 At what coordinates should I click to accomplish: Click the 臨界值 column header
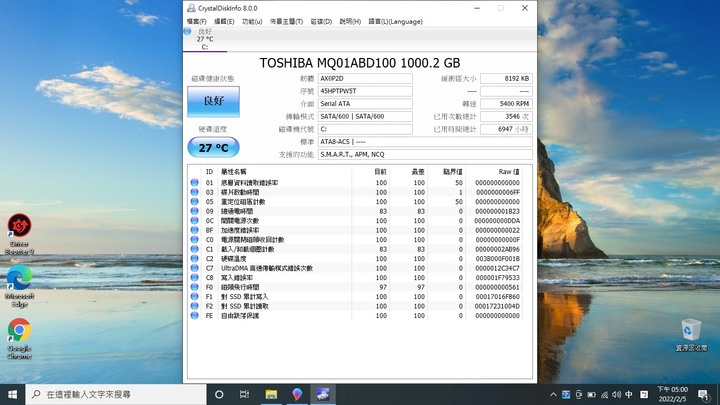click(x=453, y=172)
